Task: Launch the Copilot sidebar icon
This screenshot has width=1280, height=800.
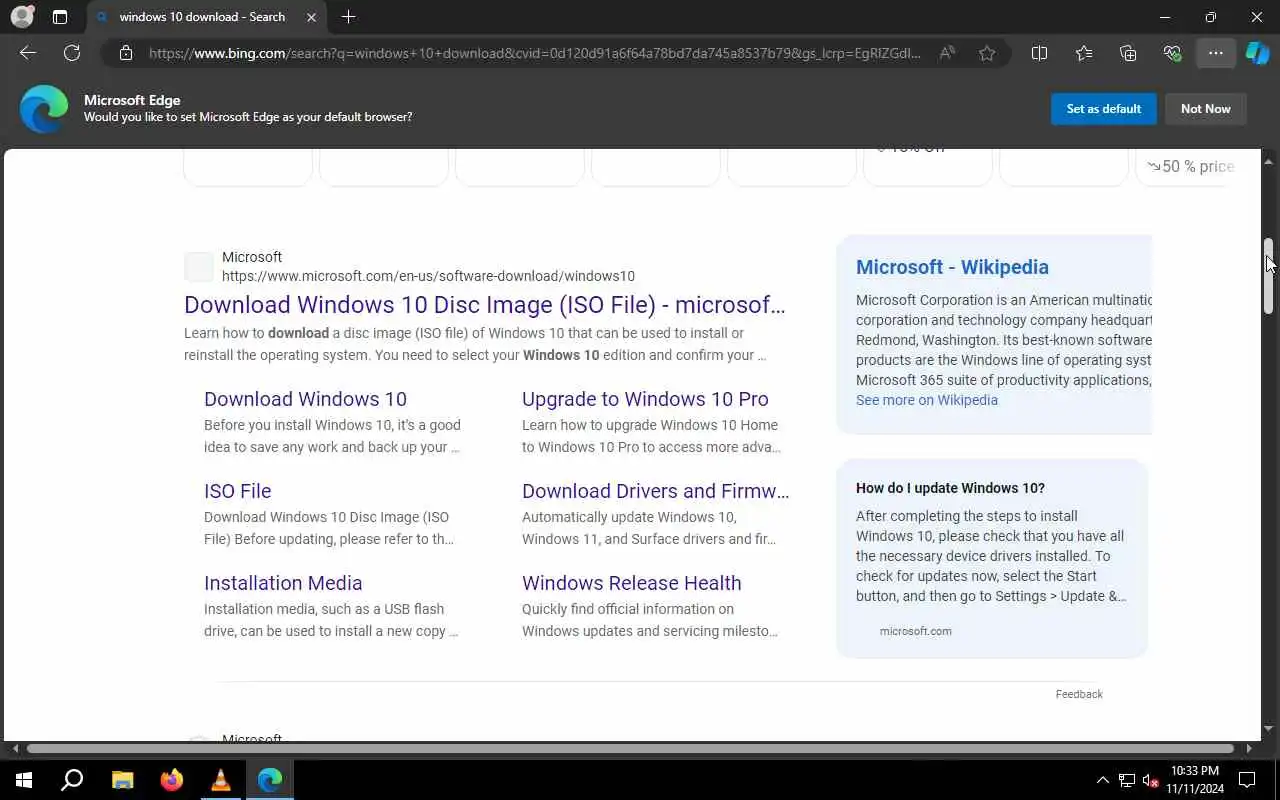Action: (x=1258, y=53)
